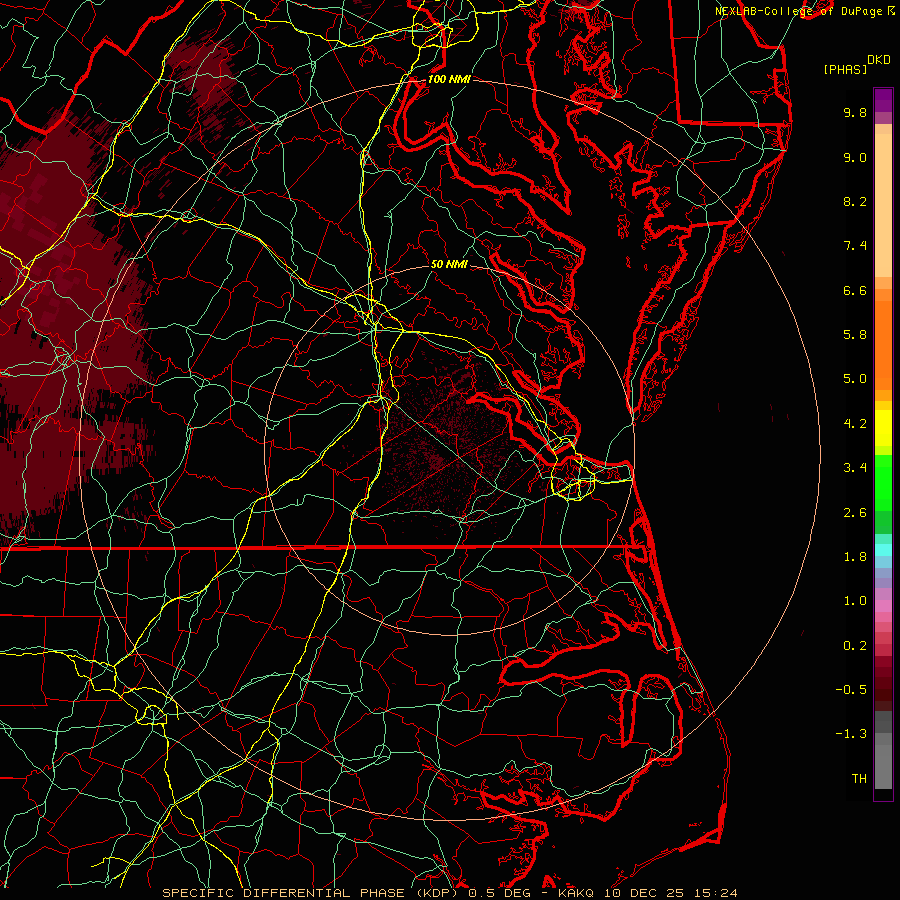This screenshot has width=900, height=900.
Task: Pick the gray band beside TH
Action: (883, 766)
